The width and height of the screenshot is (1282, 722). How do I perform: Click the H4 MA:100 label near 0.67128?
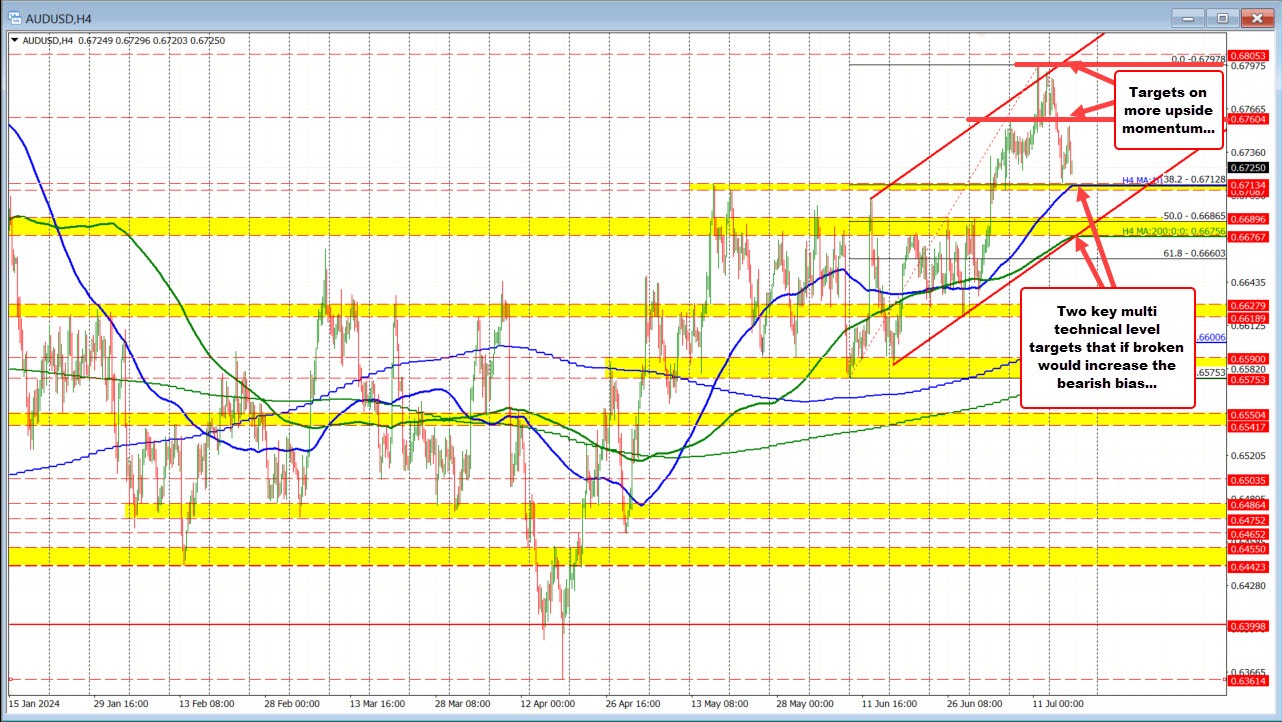[x=1140, y=181]
